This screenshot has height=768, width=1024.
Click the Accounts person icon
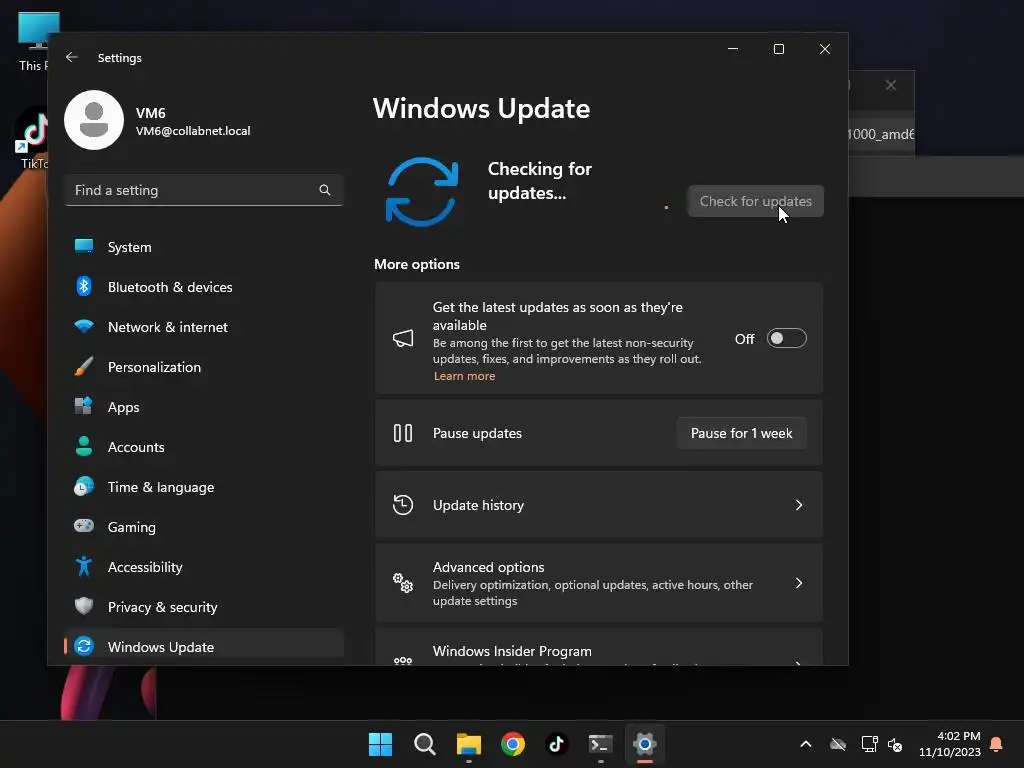coord(84,446)
